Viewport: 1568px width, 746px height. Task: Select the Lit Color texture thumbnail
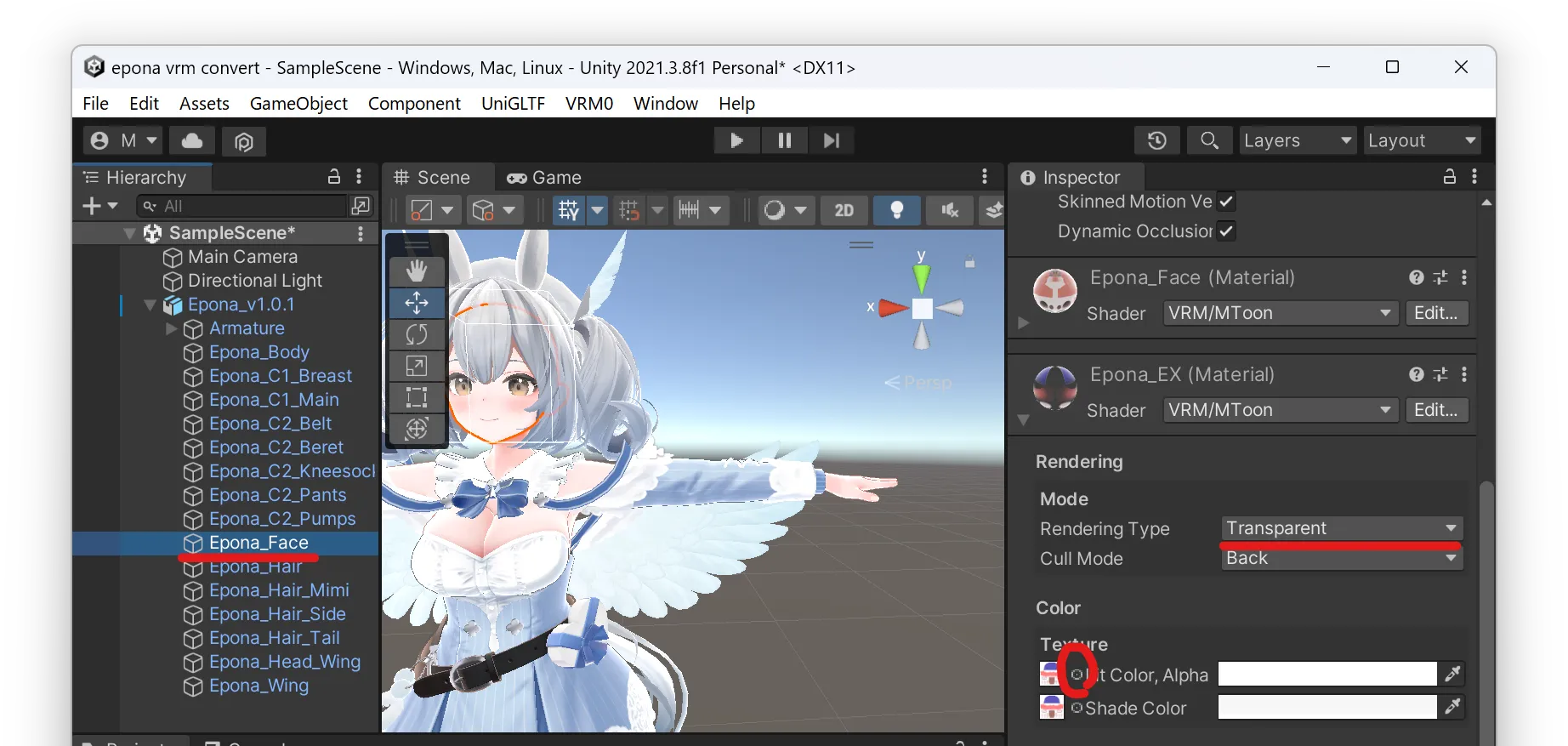pyautogui.click(x=1051, y=674)
